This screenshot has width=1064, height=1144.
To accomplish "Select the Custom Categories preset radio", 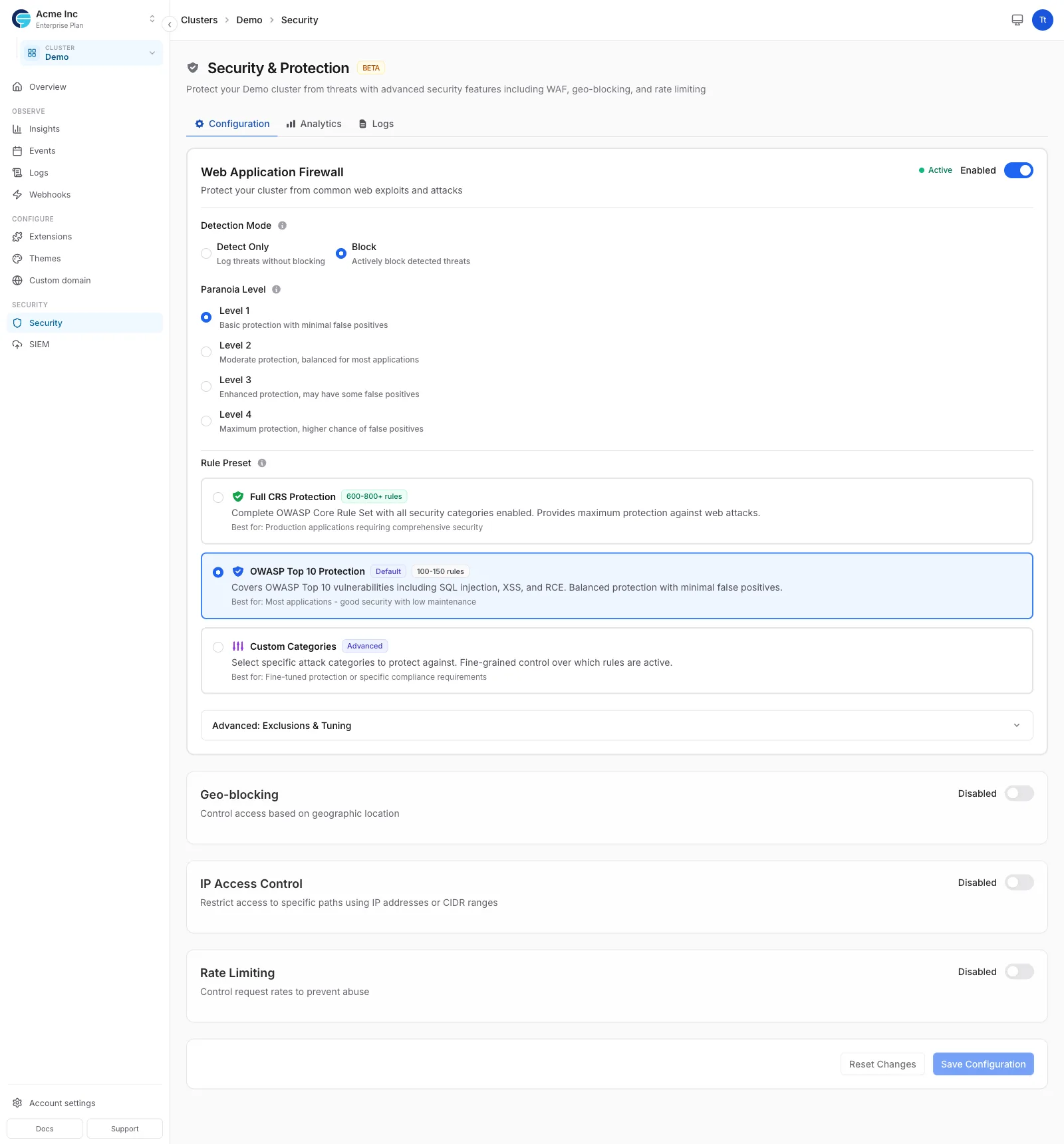I will pos(218,647).
